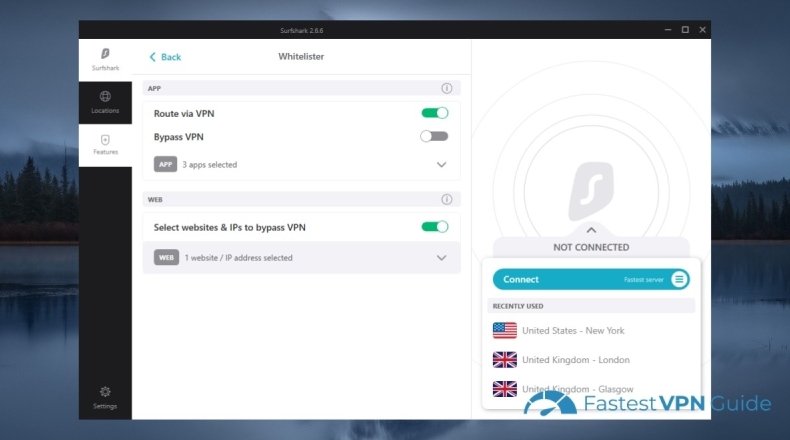Turn off Select websites & IPs toggle
Screen dimensions: 790x440
click(x=435, y=227)
